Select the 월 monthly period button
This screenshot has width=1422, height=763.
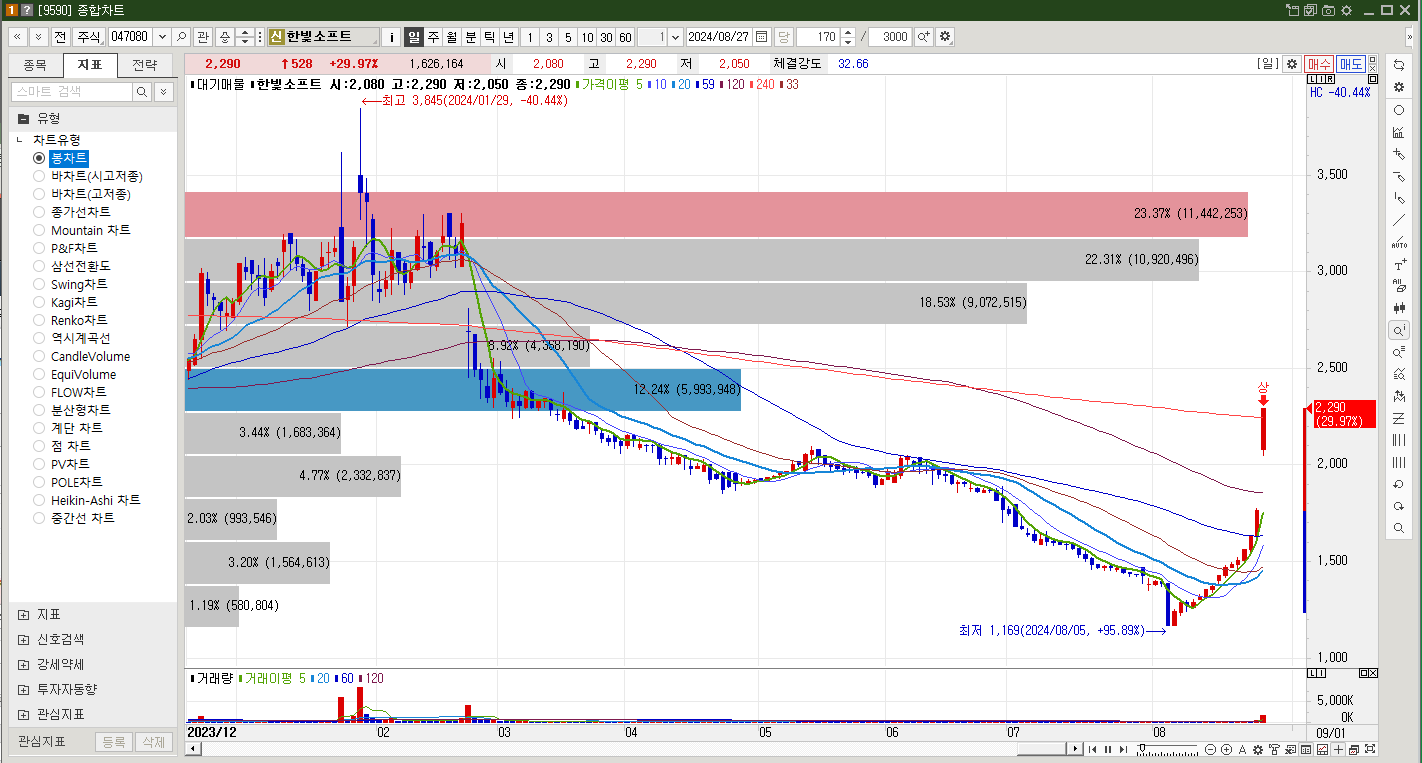[x=452, y=36]
